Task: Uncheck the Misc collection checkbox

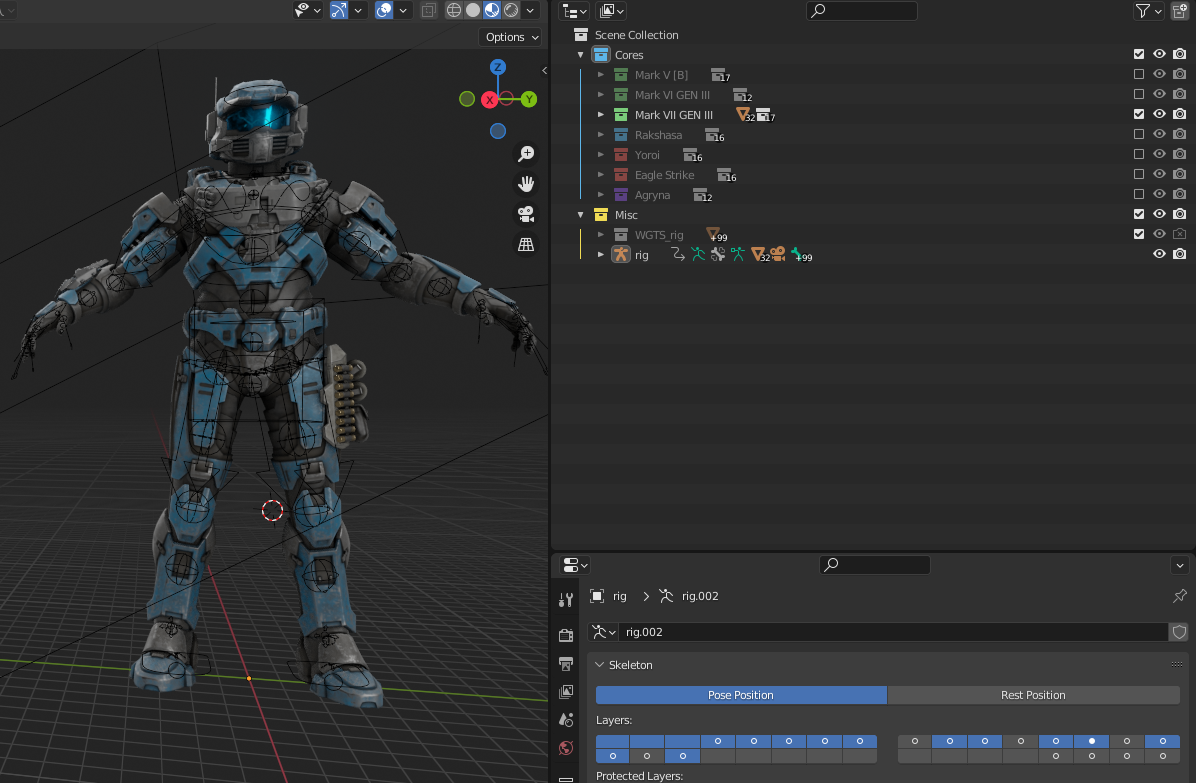Action: (x=1139, y=214)
